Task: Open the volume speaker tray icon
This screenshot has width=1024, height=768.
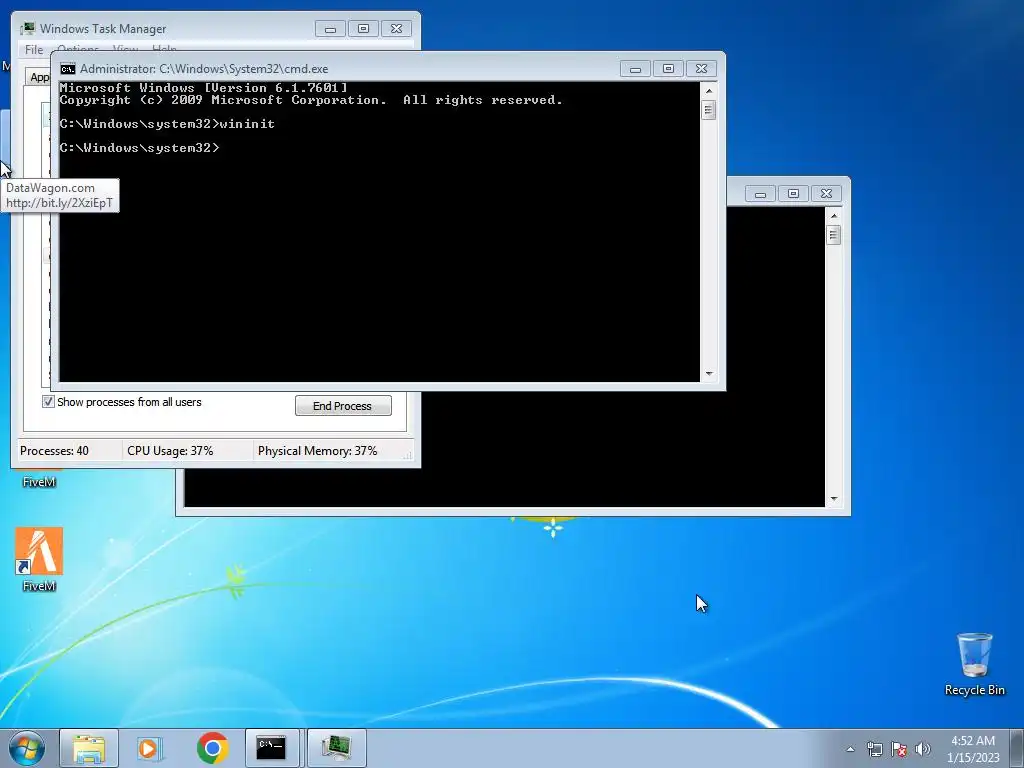Action: point(922,749)
